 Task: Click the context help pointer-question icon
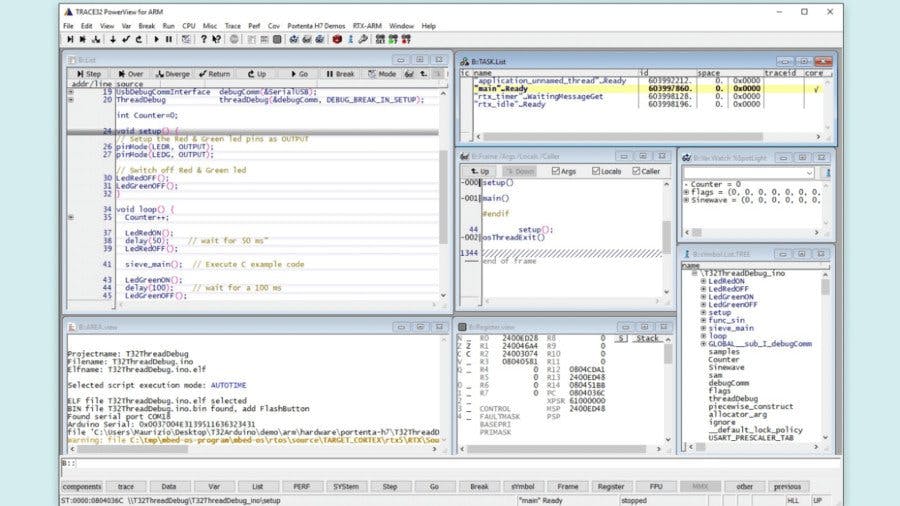(216, 40)
